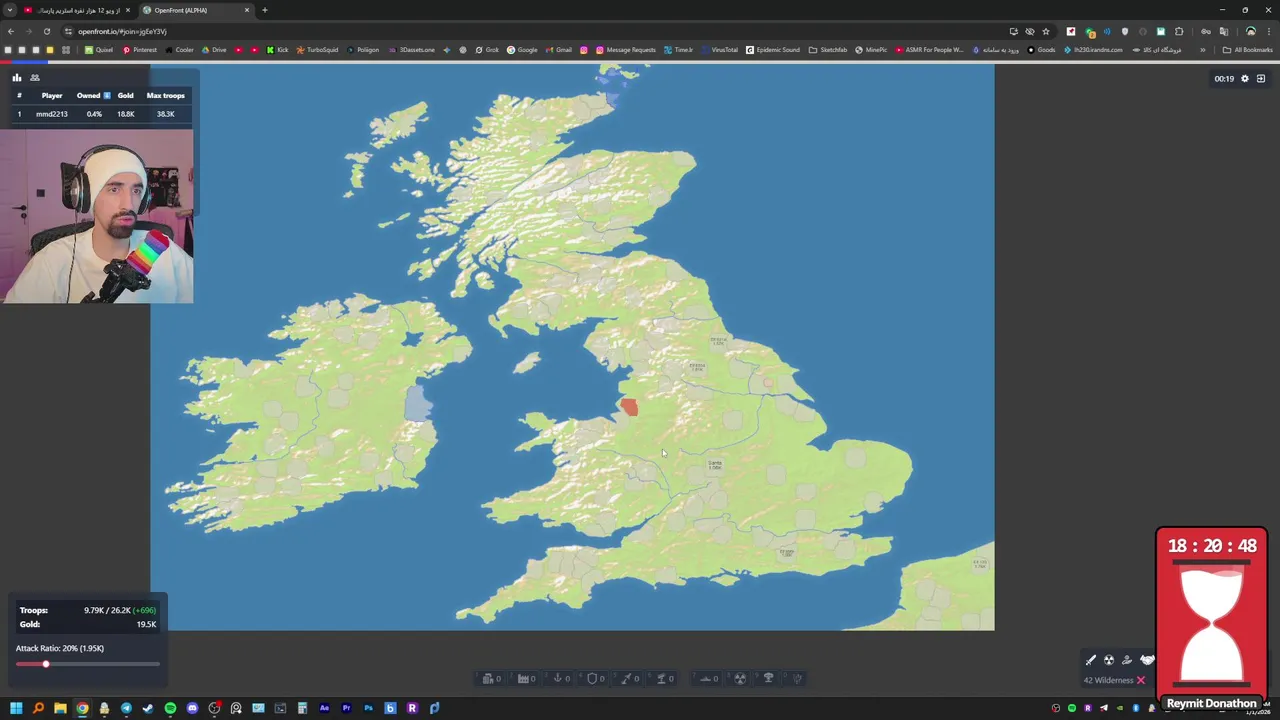Click the trade event filter icon
This screenshot has width=1280, height=720.
tap(1127, 660)
